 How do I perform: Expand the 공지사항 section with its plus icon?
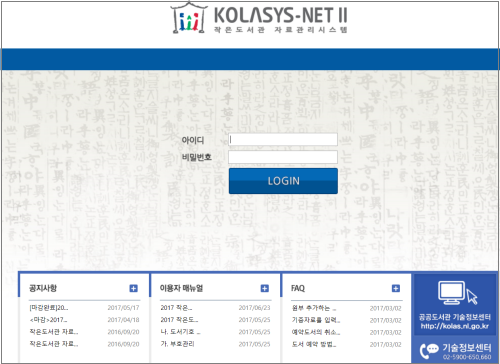point(133,288)
